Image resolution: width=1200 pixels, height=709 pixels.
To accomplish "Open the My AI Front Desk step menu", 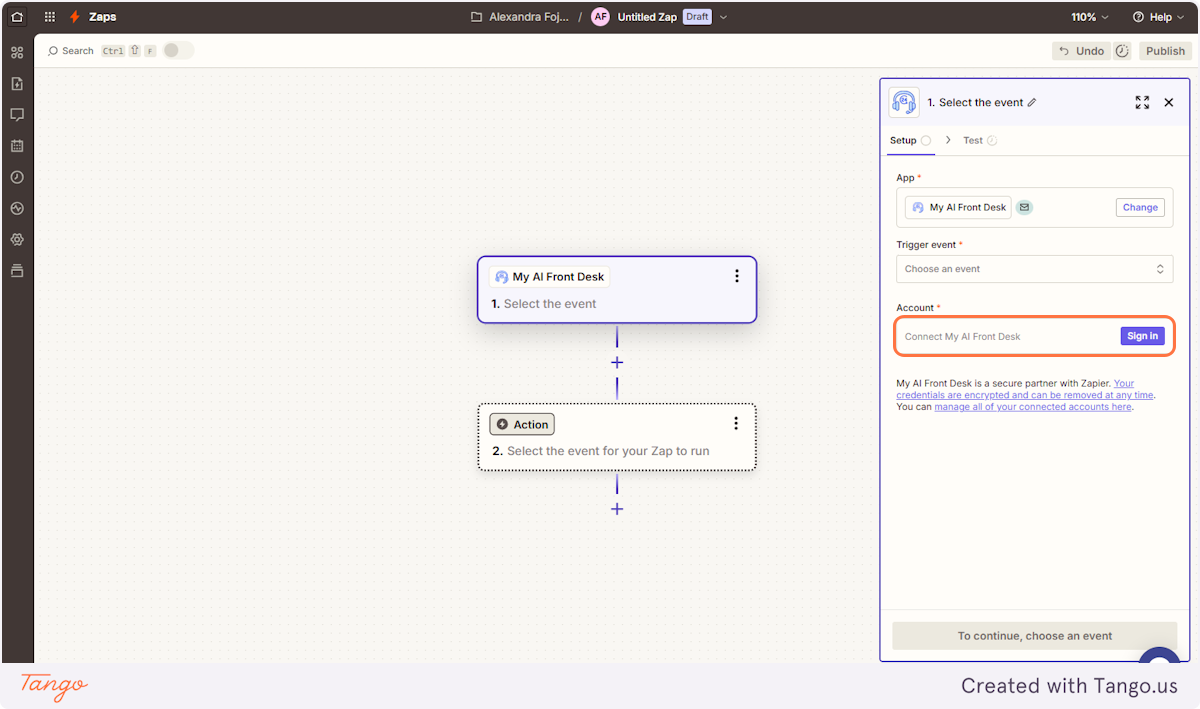I will (737, 277).
